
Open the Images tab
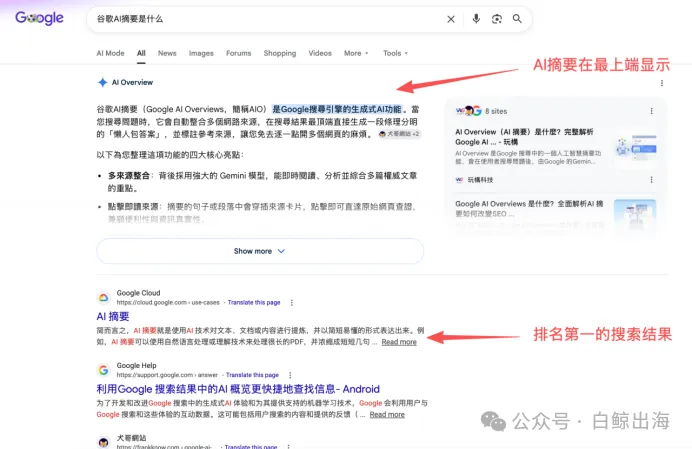201,53
